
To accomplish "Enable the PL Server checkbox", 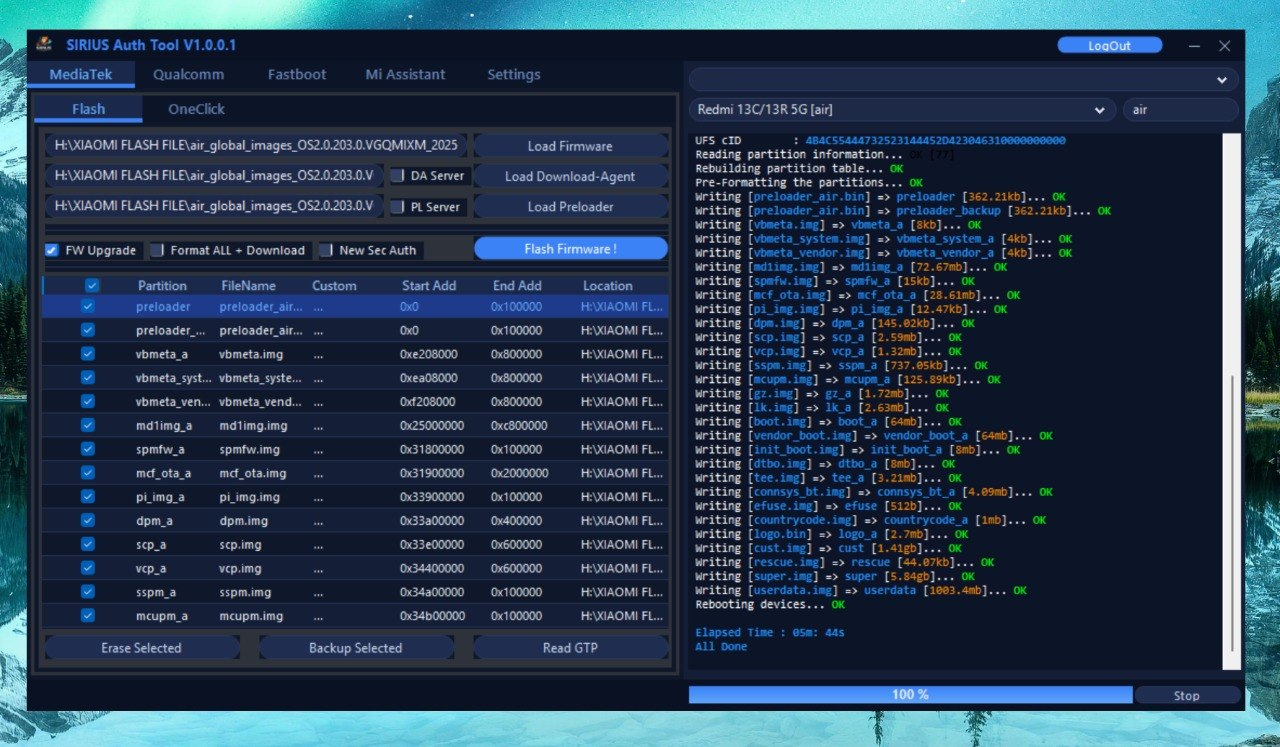I will (398, 207).
